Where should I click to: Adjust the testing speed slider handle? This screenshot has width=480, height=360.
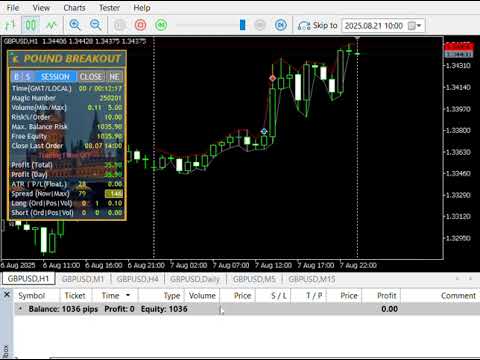coord(243,25)
